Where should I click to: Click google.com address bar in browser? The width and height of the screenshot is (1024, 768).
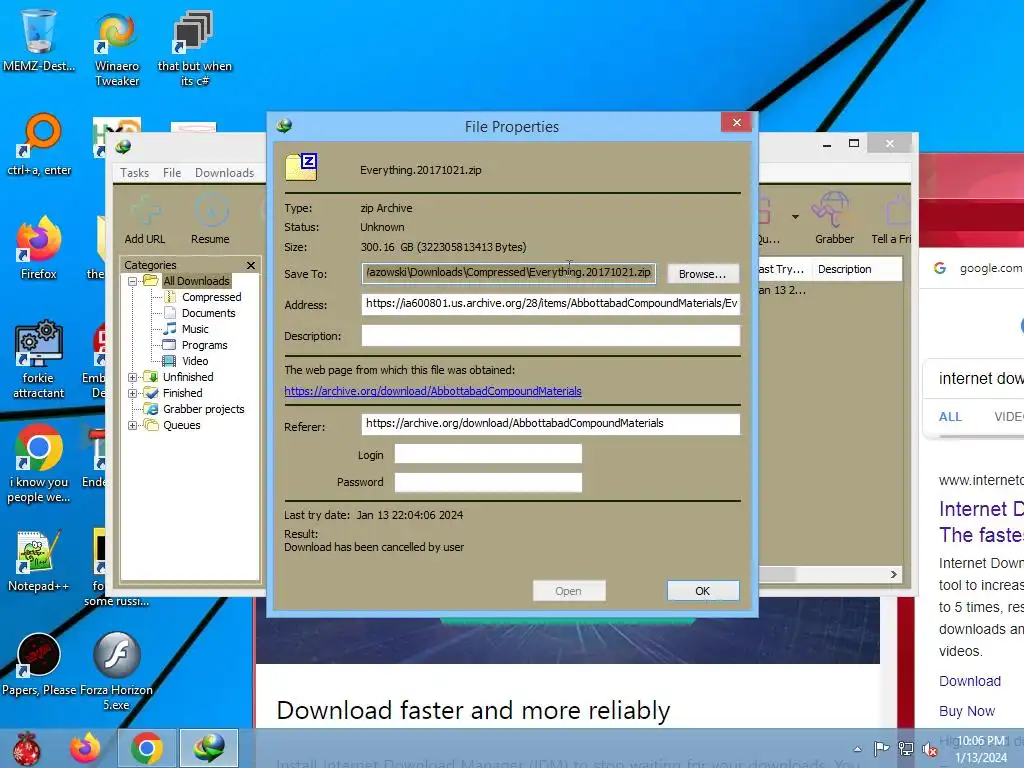(989, 268)
